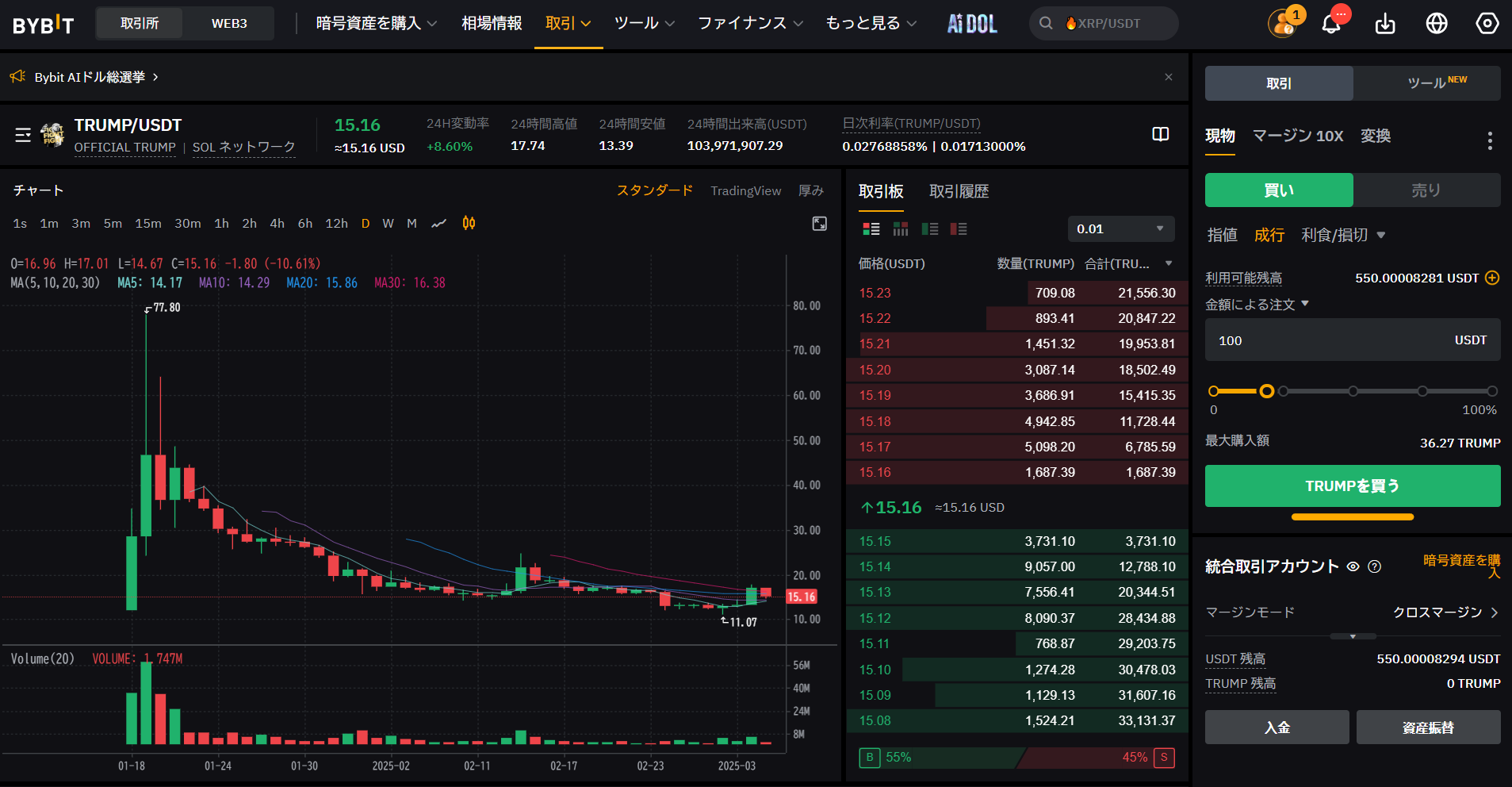The width and height of the screenshot is (1512, 787).
Task: Expand the 取引 navigation menu
Action: (x=568, y=24)
